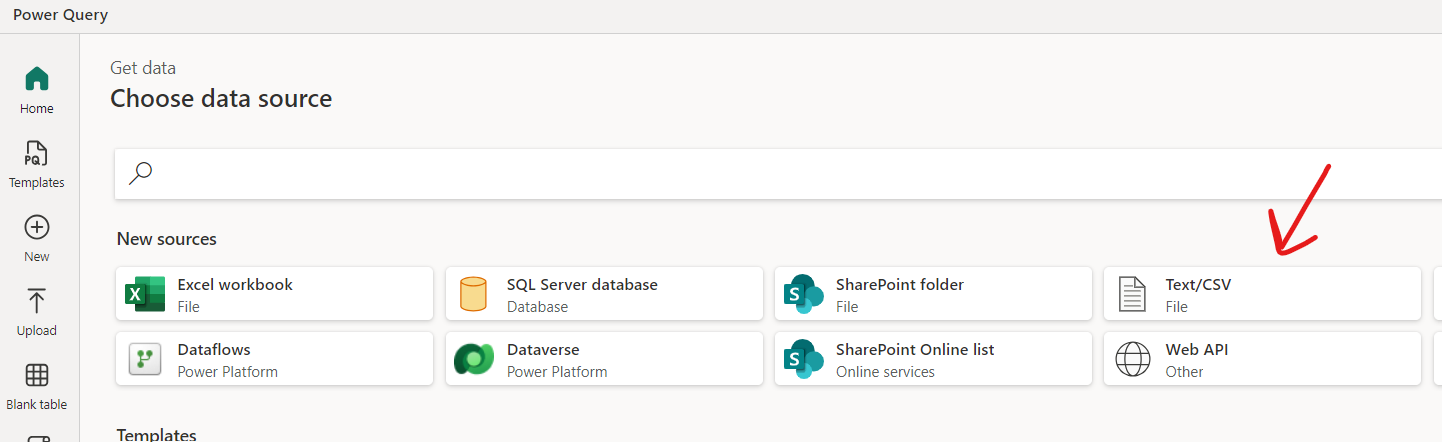
Task: Click the SharePoint folder icon
Action: click(803, 294)
